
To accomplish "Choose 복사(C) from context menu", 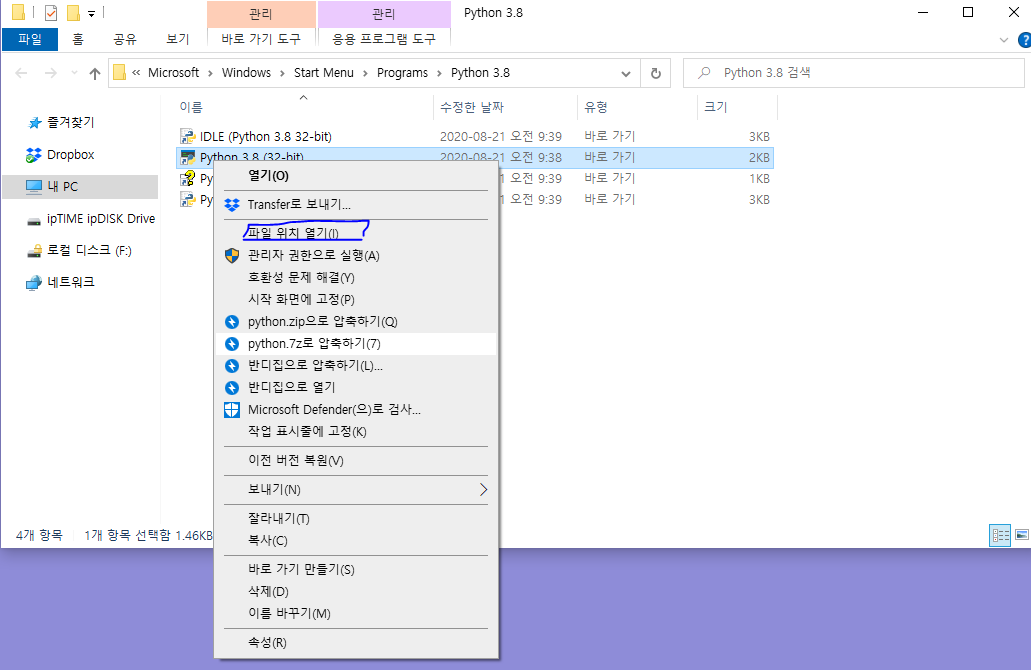I will (x=356, y=540).
